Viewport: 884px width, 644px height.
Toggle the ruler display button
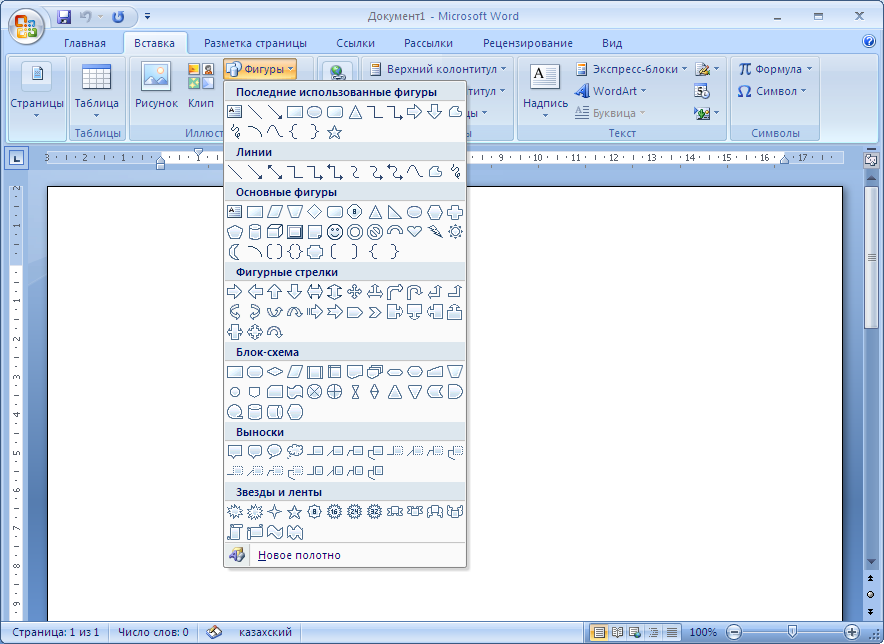870,160
